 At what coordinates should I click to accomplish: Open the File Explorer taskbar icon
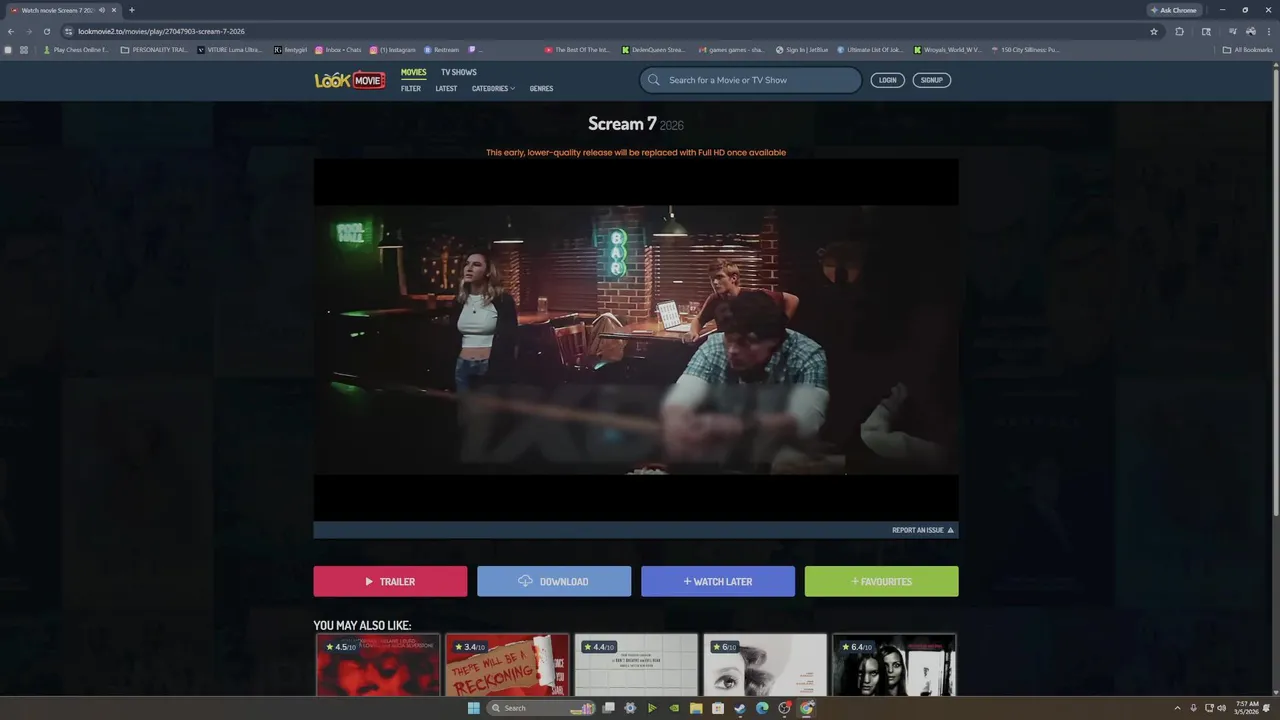(x=696, y=708)
